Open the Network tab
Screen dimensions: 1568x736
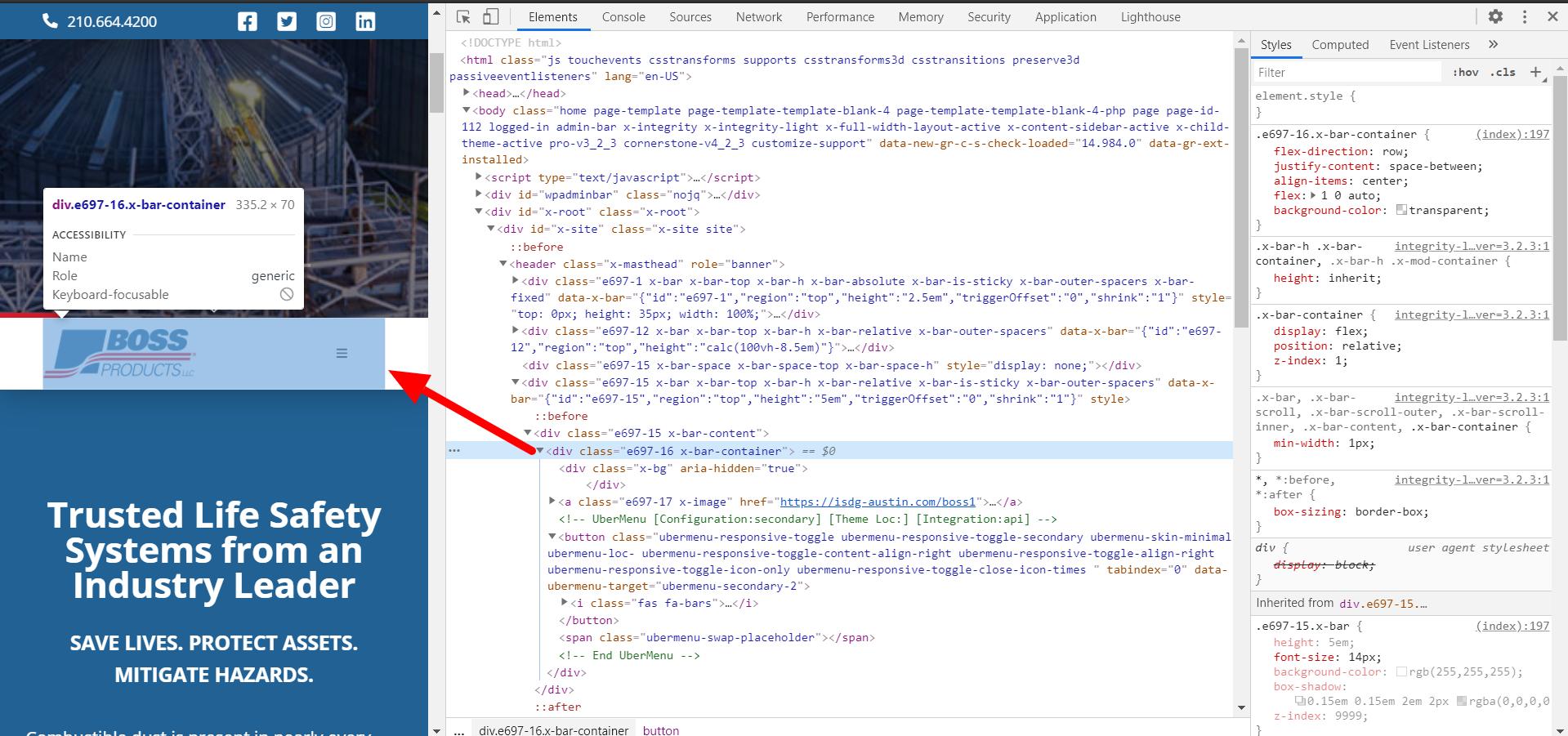[x=759, y=17]
